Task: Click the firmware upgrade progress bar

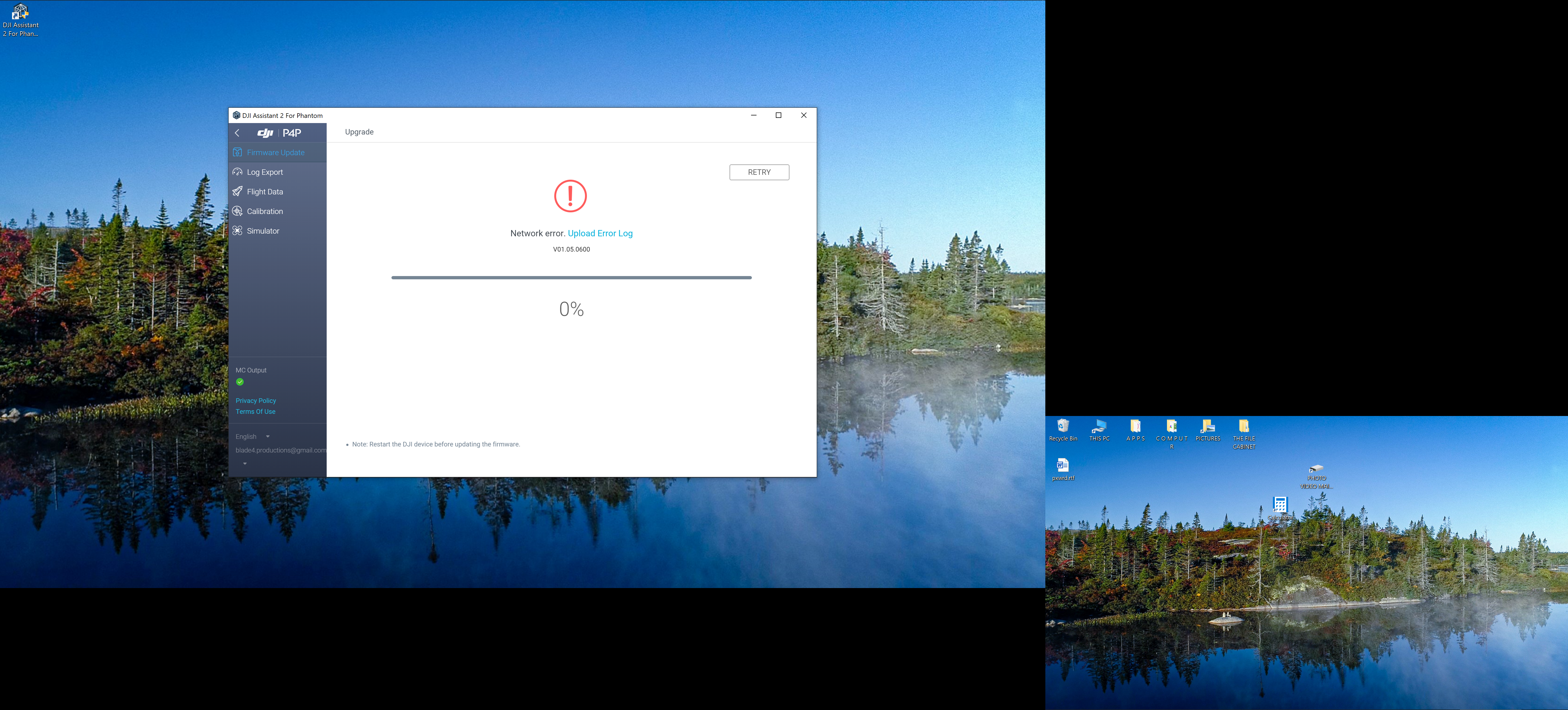Action: tap(572, 278)
